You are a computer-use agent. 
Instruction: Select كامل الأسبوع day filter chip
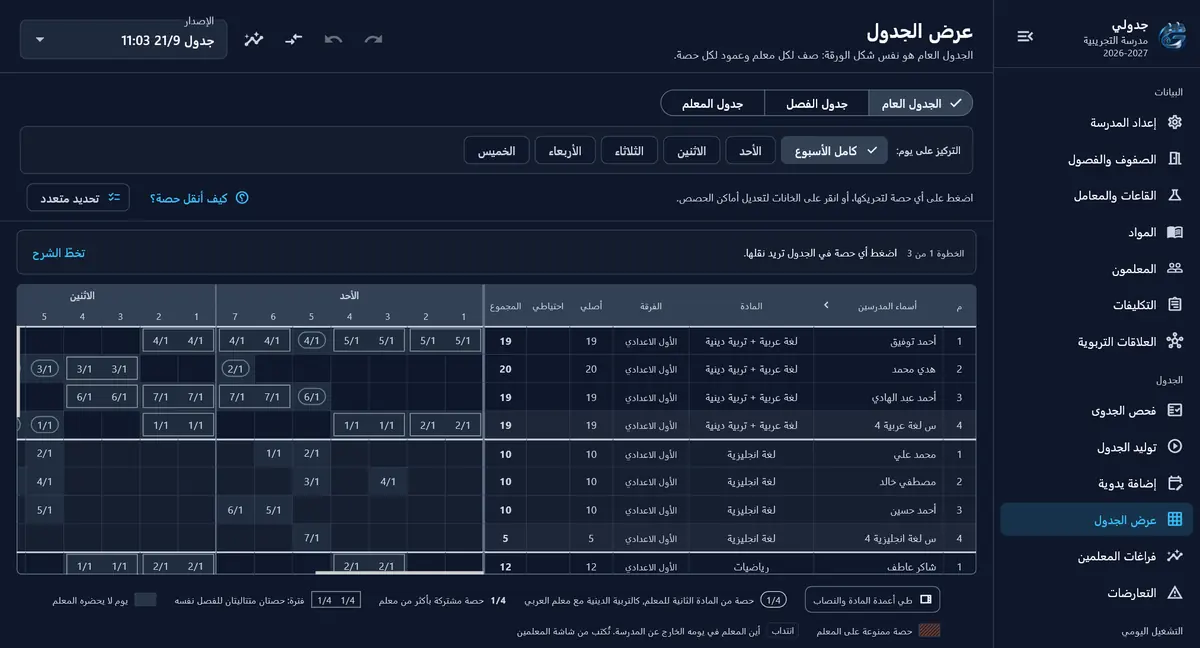(835, 151)
